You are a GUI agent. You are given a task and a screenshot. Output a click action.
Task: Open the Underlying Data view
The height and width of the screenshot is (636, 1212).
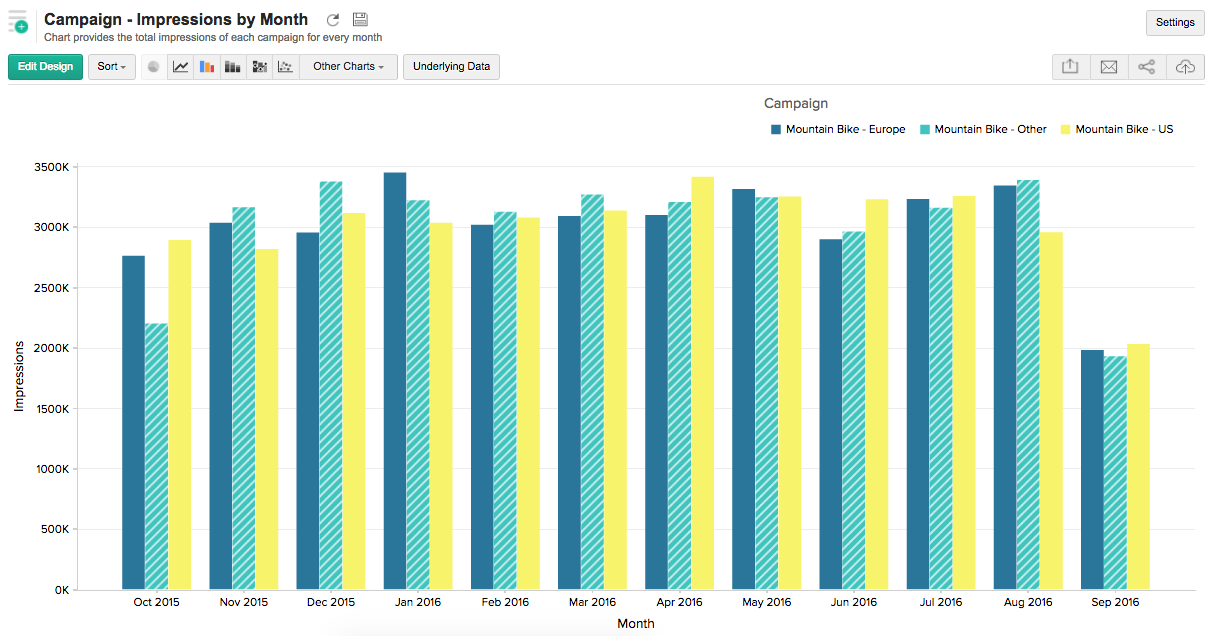pos(451,67)
